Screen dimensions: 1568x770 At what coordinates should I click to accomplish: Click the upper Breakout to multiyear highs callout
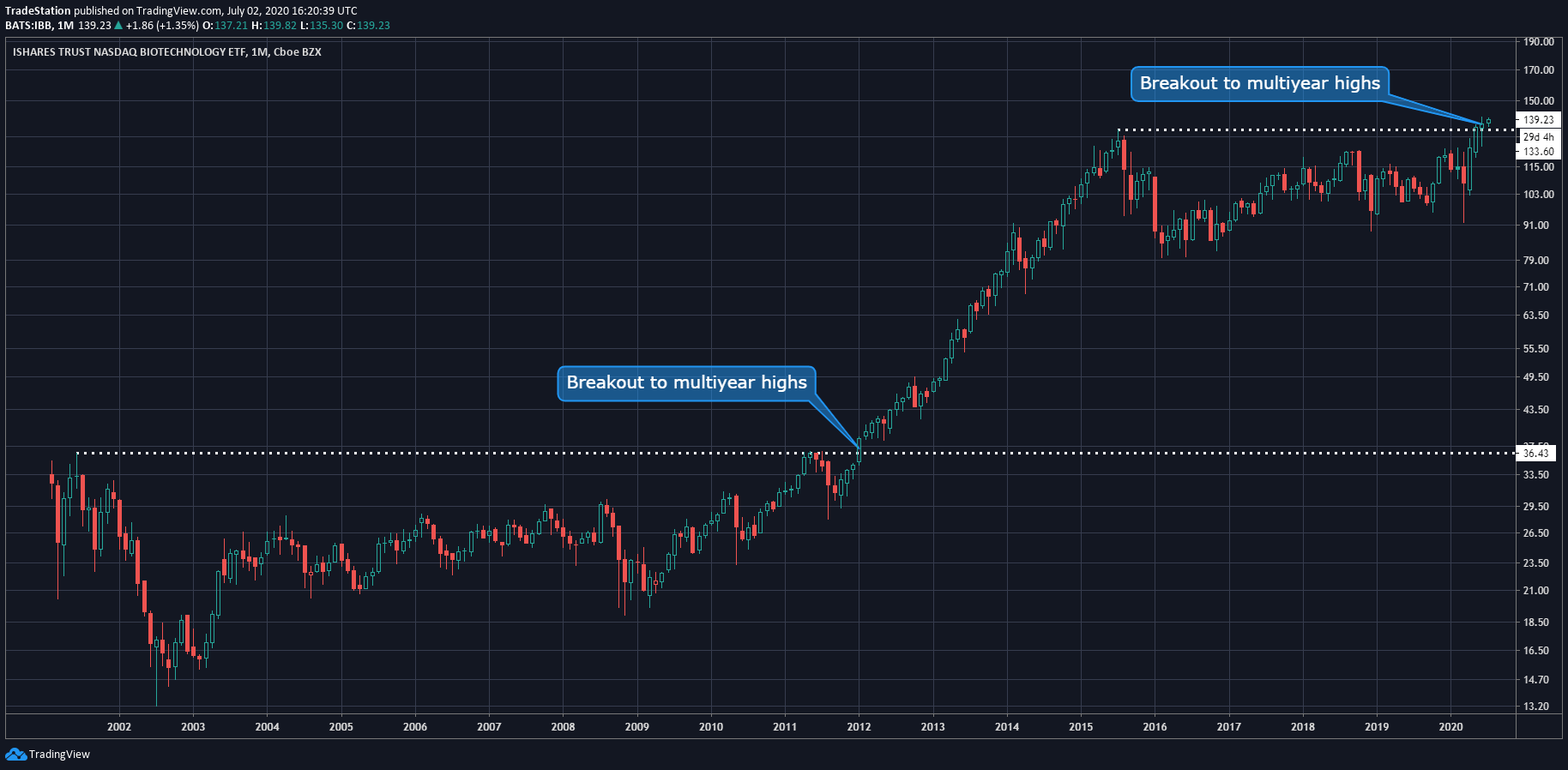click(1259, 83)
